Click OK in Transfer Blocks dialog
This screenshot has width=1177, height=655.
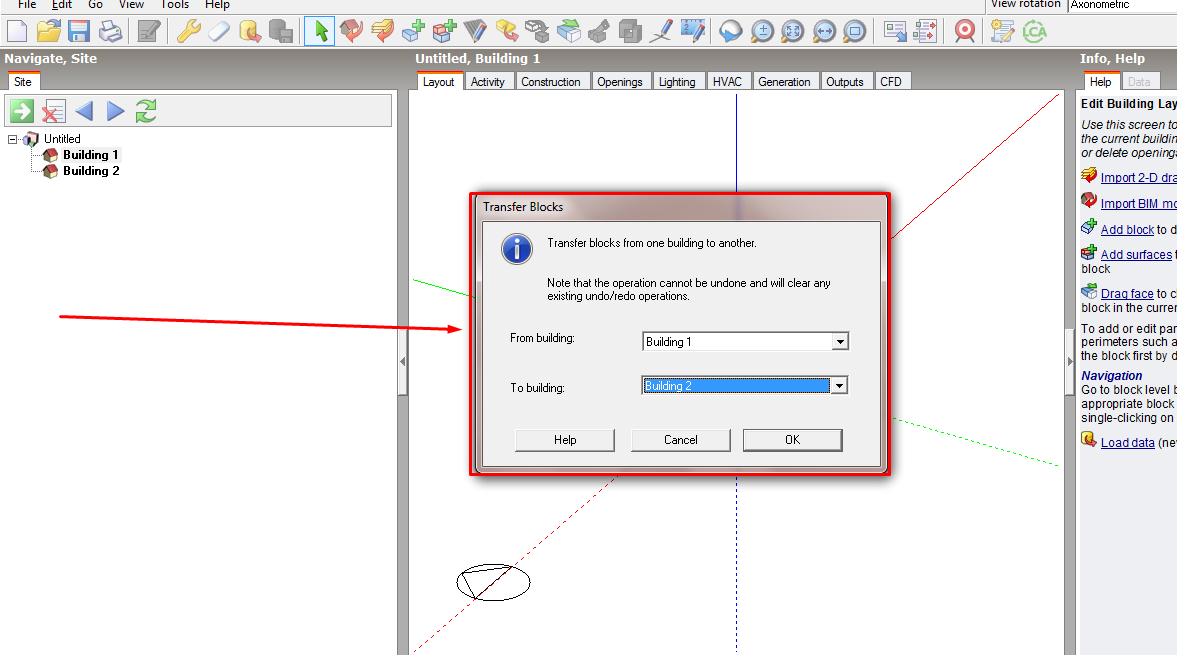click(x=793, y=440)
